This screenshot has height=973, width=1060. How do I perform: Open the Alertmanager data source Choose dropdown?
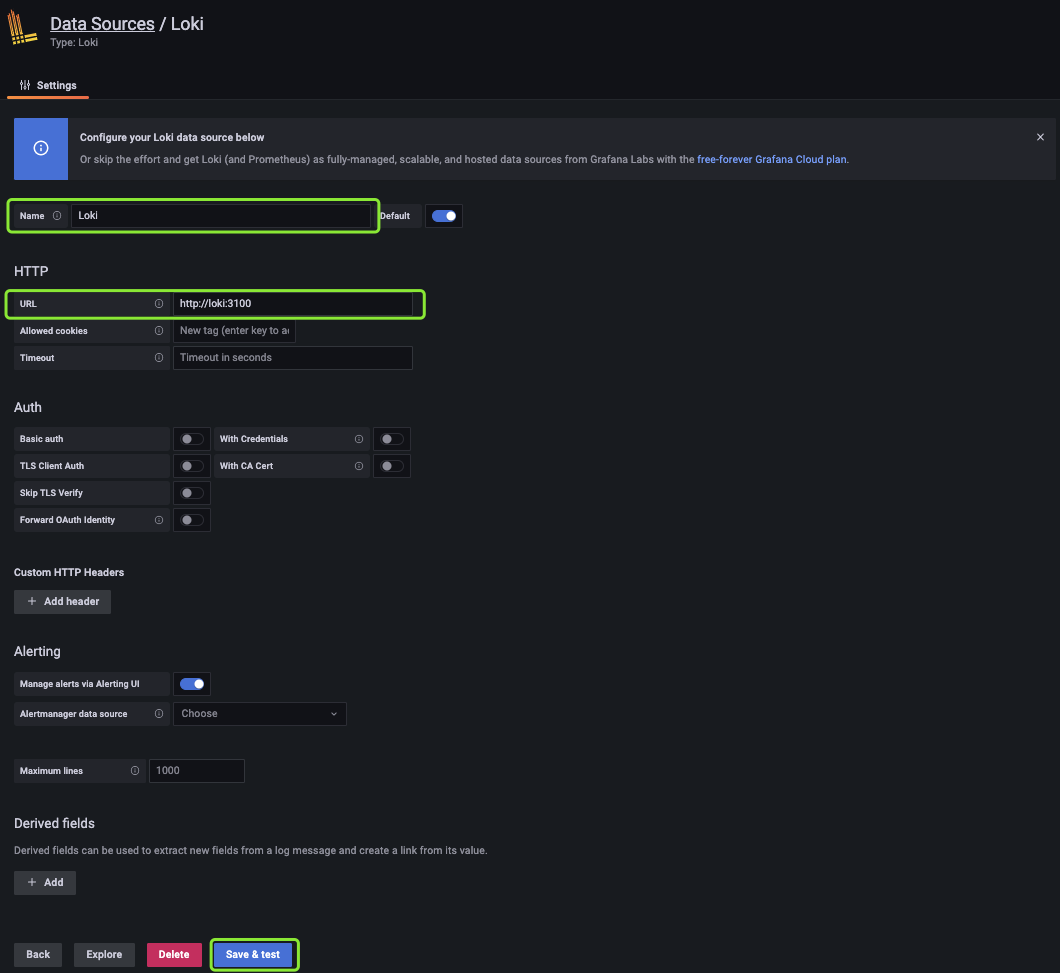pos(260,713)
